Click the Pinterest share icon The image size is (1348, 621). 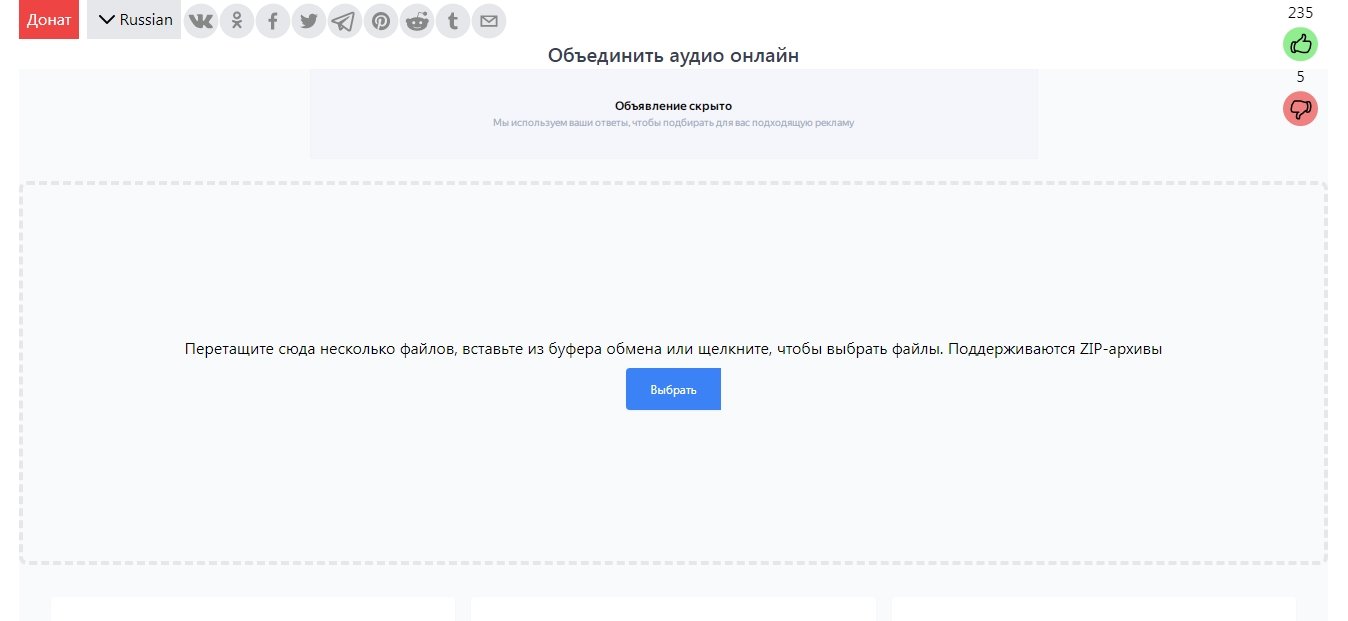(380, 20)
